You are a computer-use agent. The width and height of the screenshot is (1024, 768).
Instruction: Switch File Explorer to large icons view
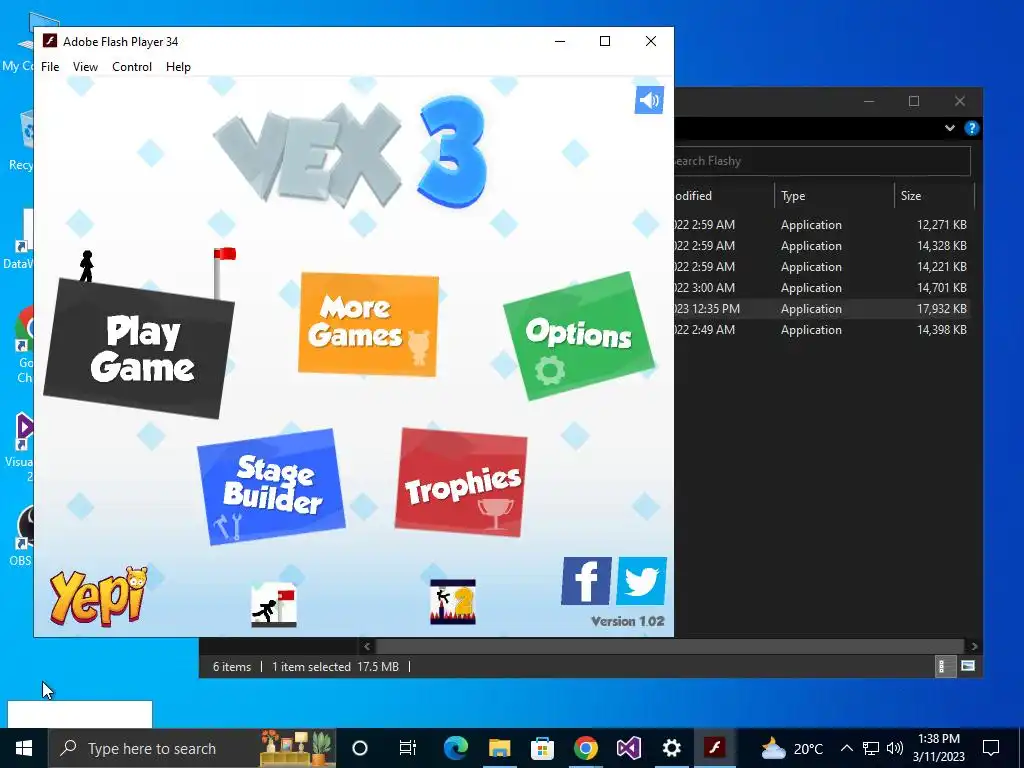(968, 666)
